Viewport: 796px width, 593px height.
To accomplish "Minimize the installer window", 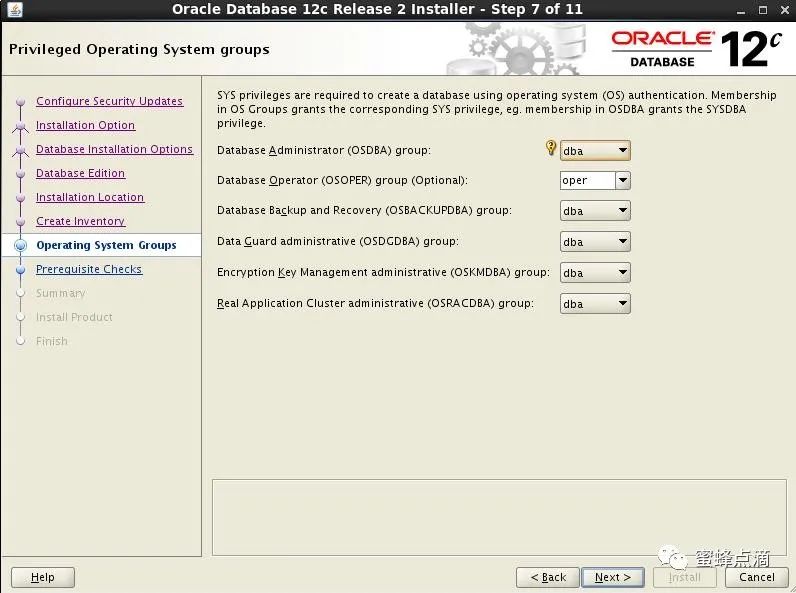I will [x=741, y=10].
